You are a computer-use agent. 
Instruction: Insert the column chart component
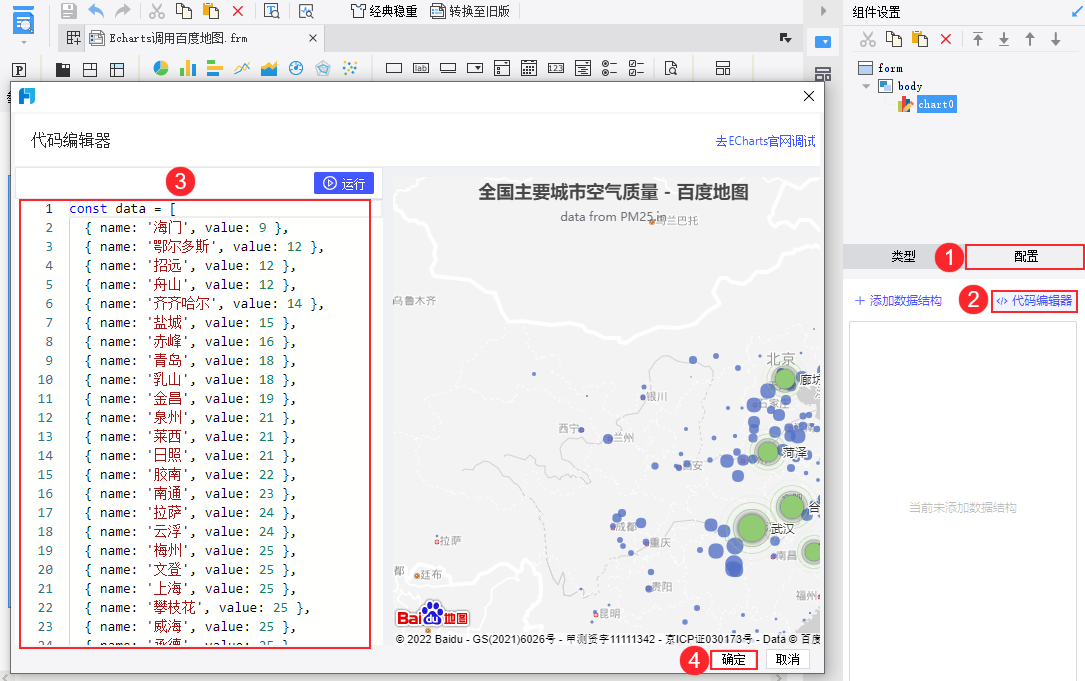pos(188,68)
